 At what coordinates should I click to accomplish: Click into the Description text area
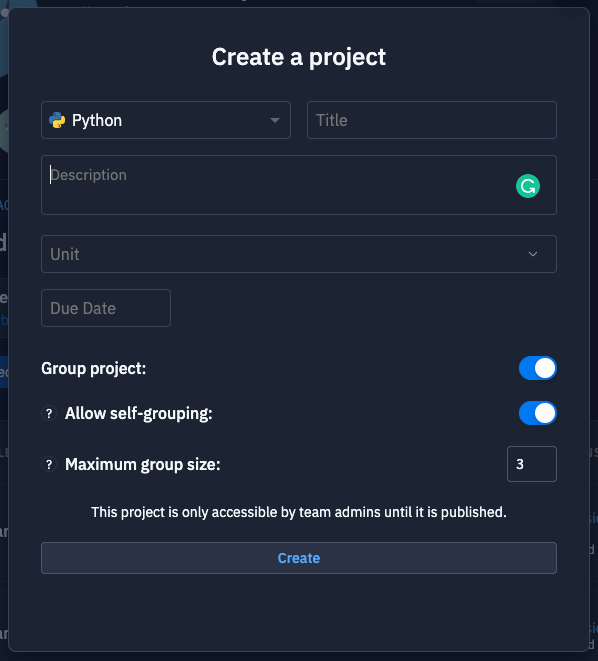click(x=299, y=185)
